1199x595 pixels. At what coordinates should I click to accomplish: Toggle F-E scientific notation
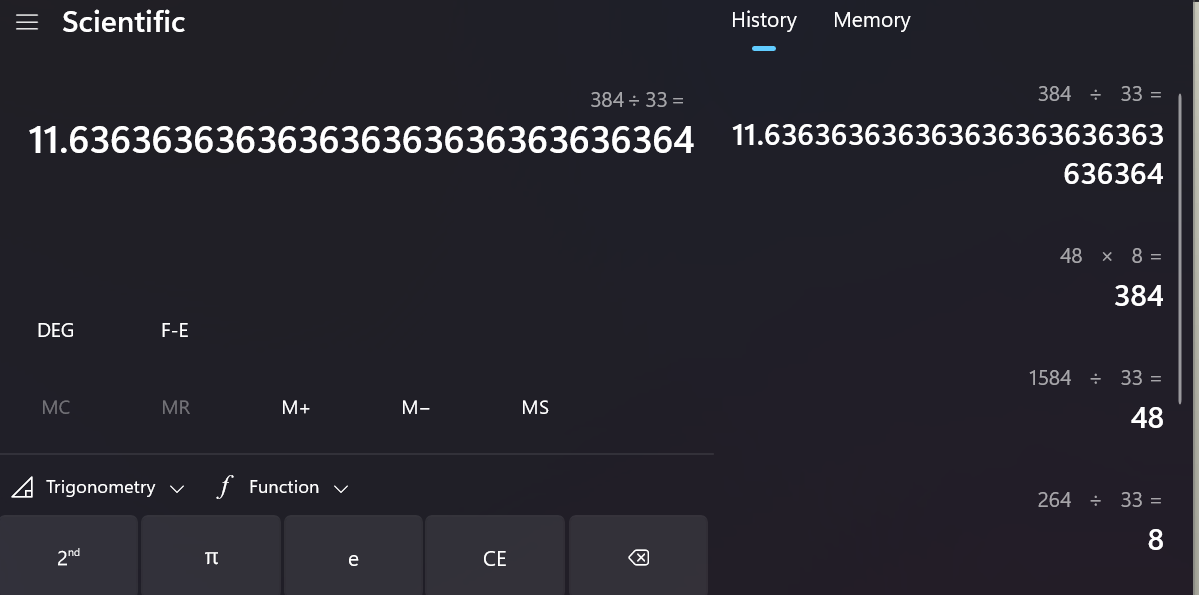point(175,330)
